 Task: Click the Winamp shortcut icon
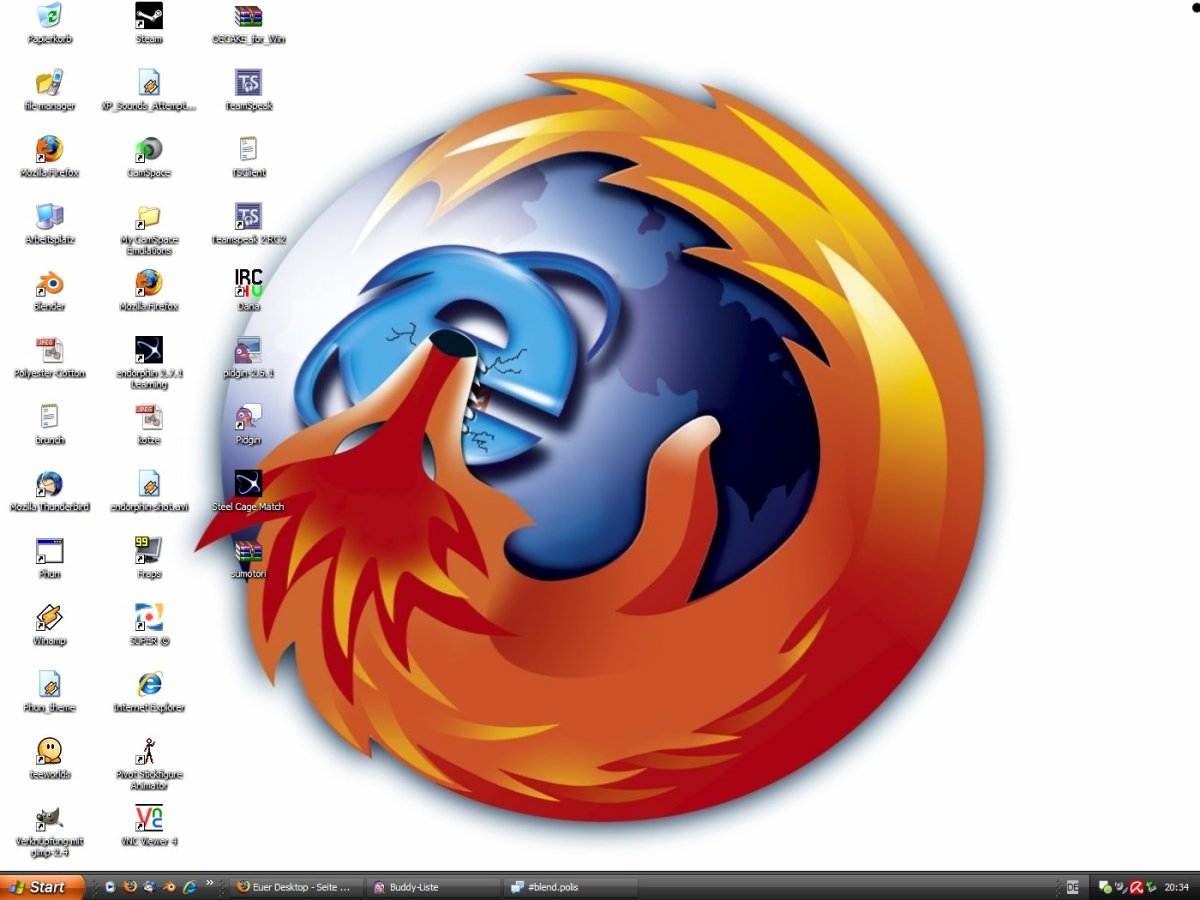click(x=49, y=618)
